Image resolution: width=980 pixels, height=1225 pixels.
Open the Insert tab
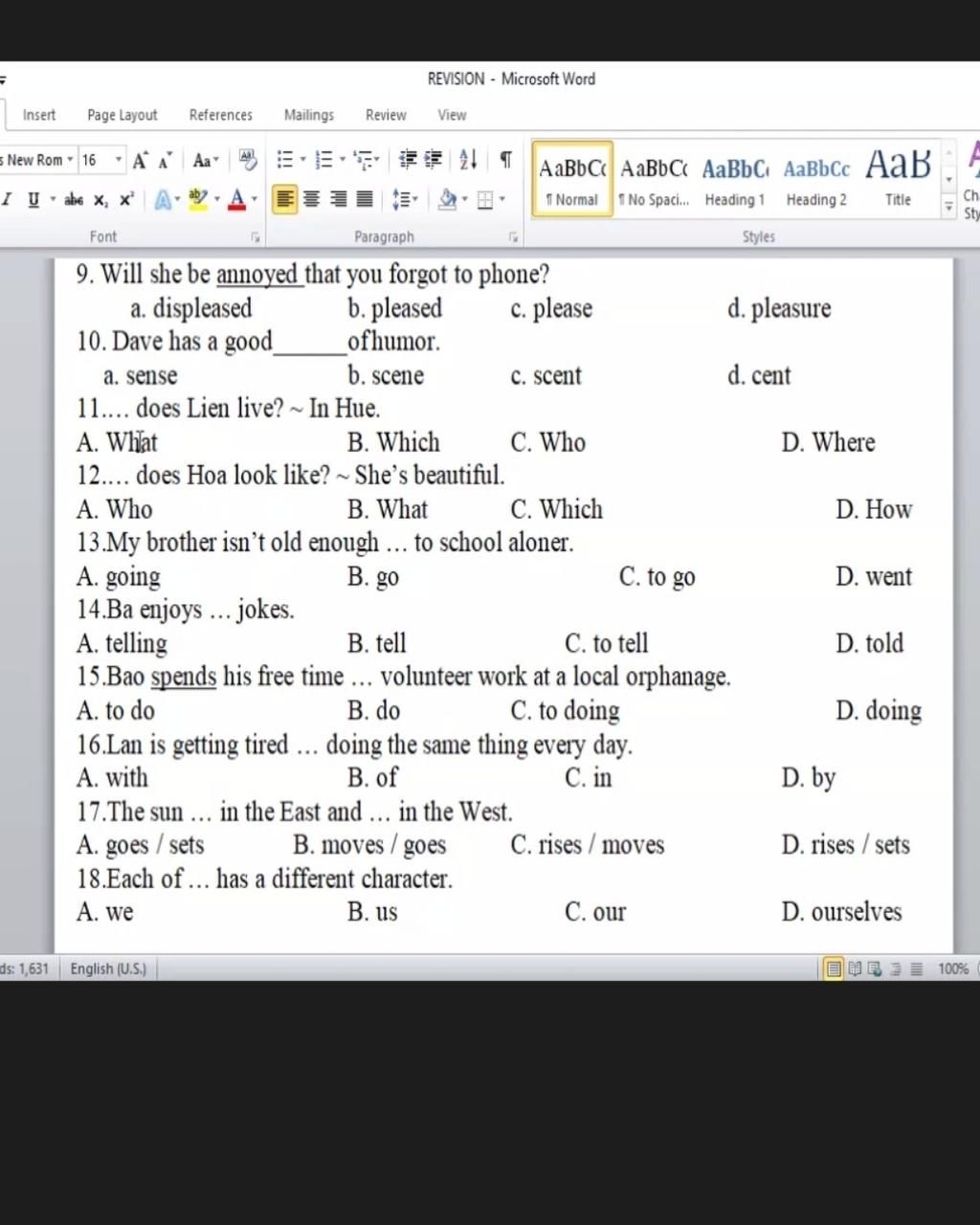pos(39,115)
